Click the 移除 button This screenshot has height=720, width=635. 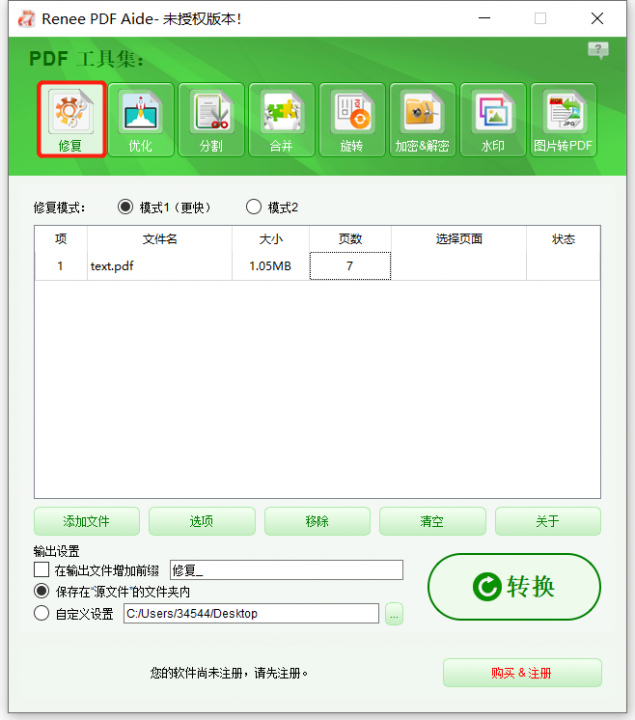(x=317, y=521)
